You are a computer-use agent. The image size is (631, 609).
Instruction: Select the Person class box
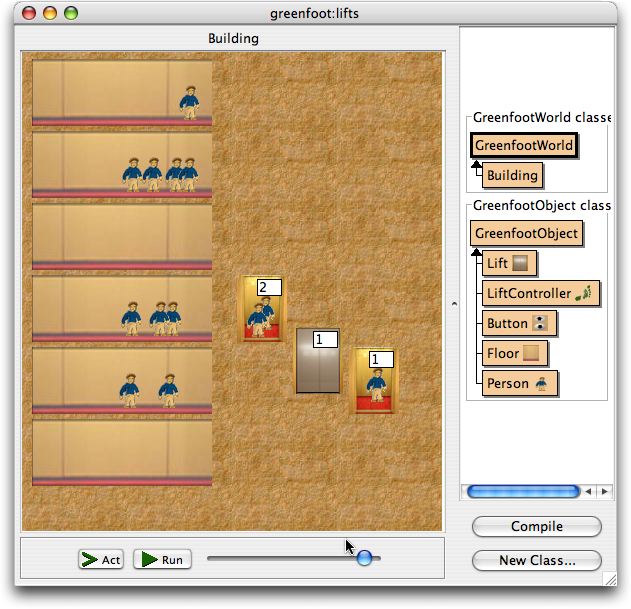pyautogui.click(x=520, y=383)
